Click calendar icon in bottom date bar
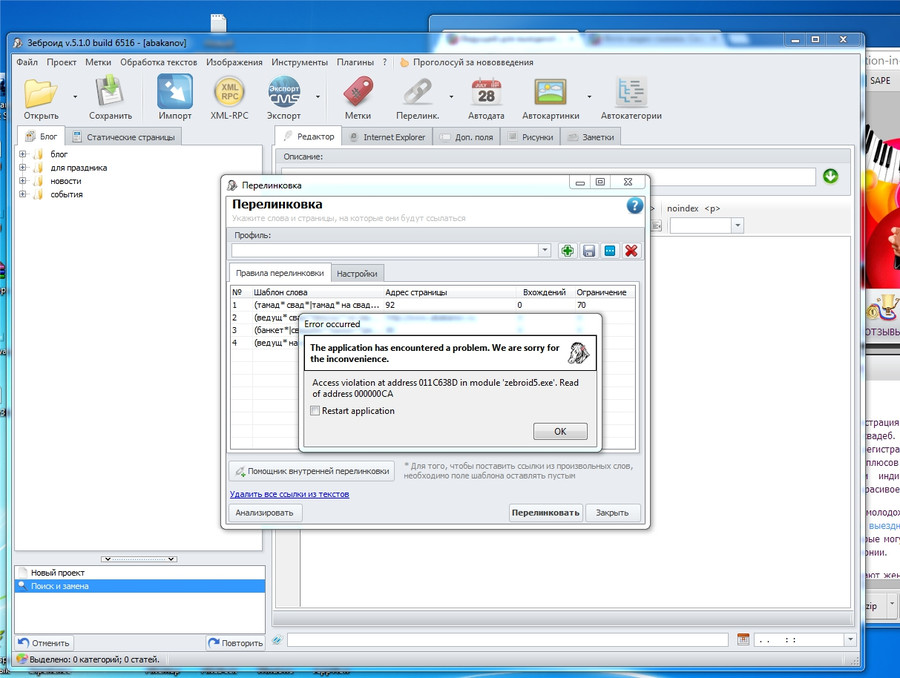The width and height of the screenshot is (900, 678). [743, 640]
